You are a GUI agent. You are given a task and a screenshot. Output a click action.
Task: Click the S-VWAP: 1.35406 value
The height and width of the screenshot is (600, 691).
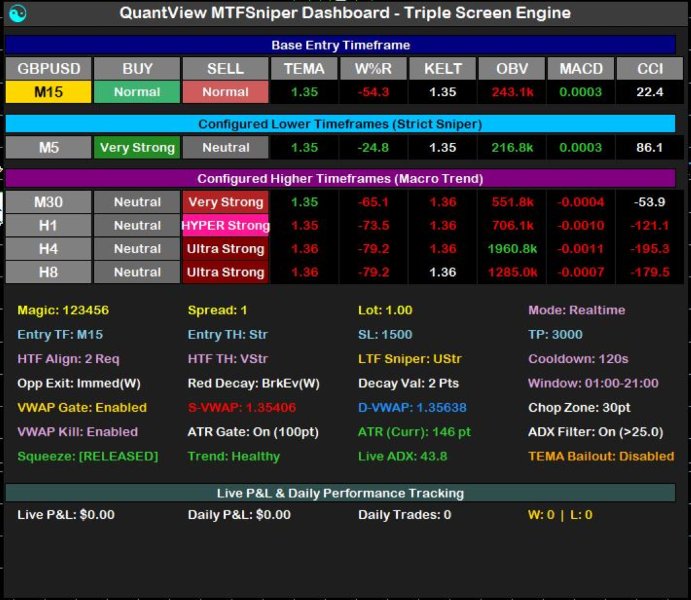coord(241,407)
